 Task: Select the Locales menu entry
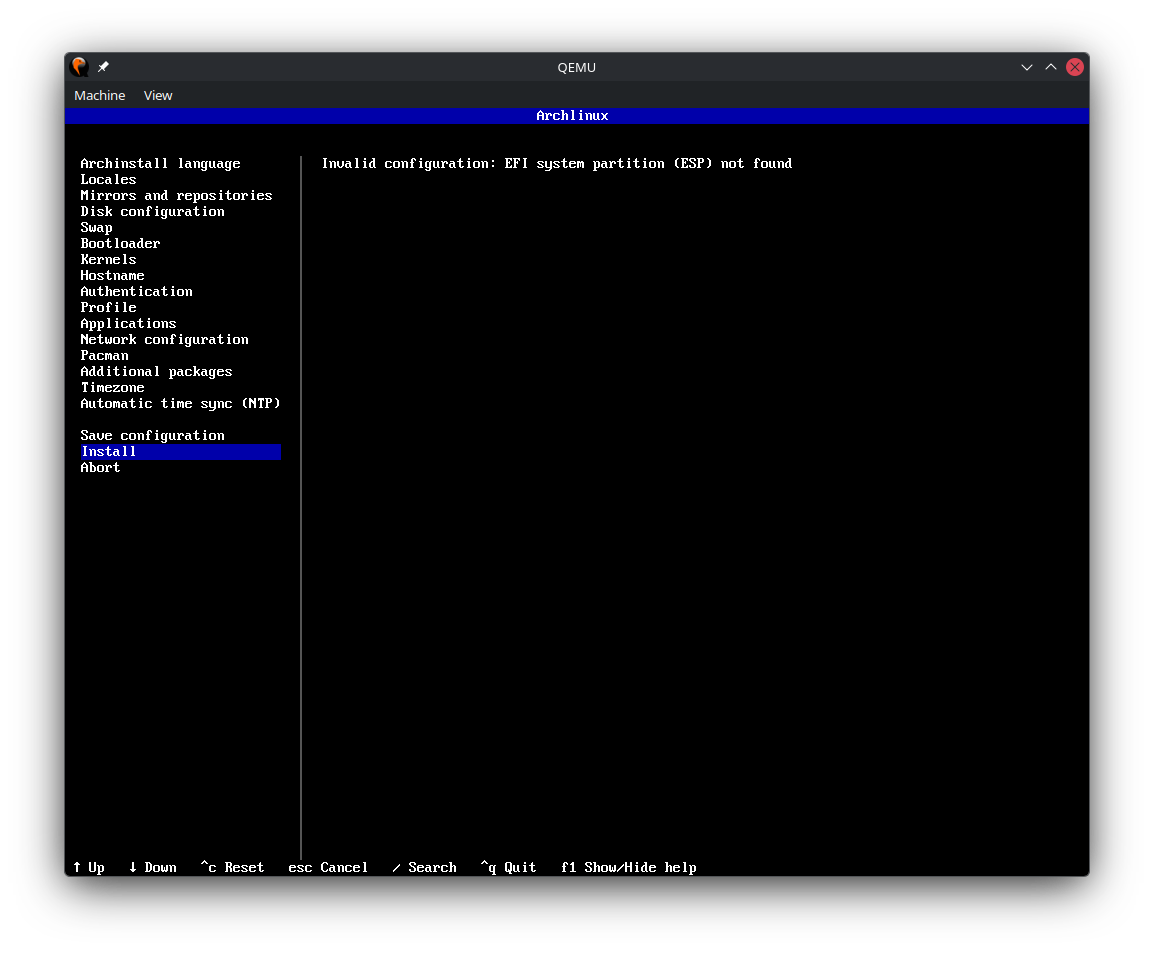pyautogui.click(x=108, y=180)
